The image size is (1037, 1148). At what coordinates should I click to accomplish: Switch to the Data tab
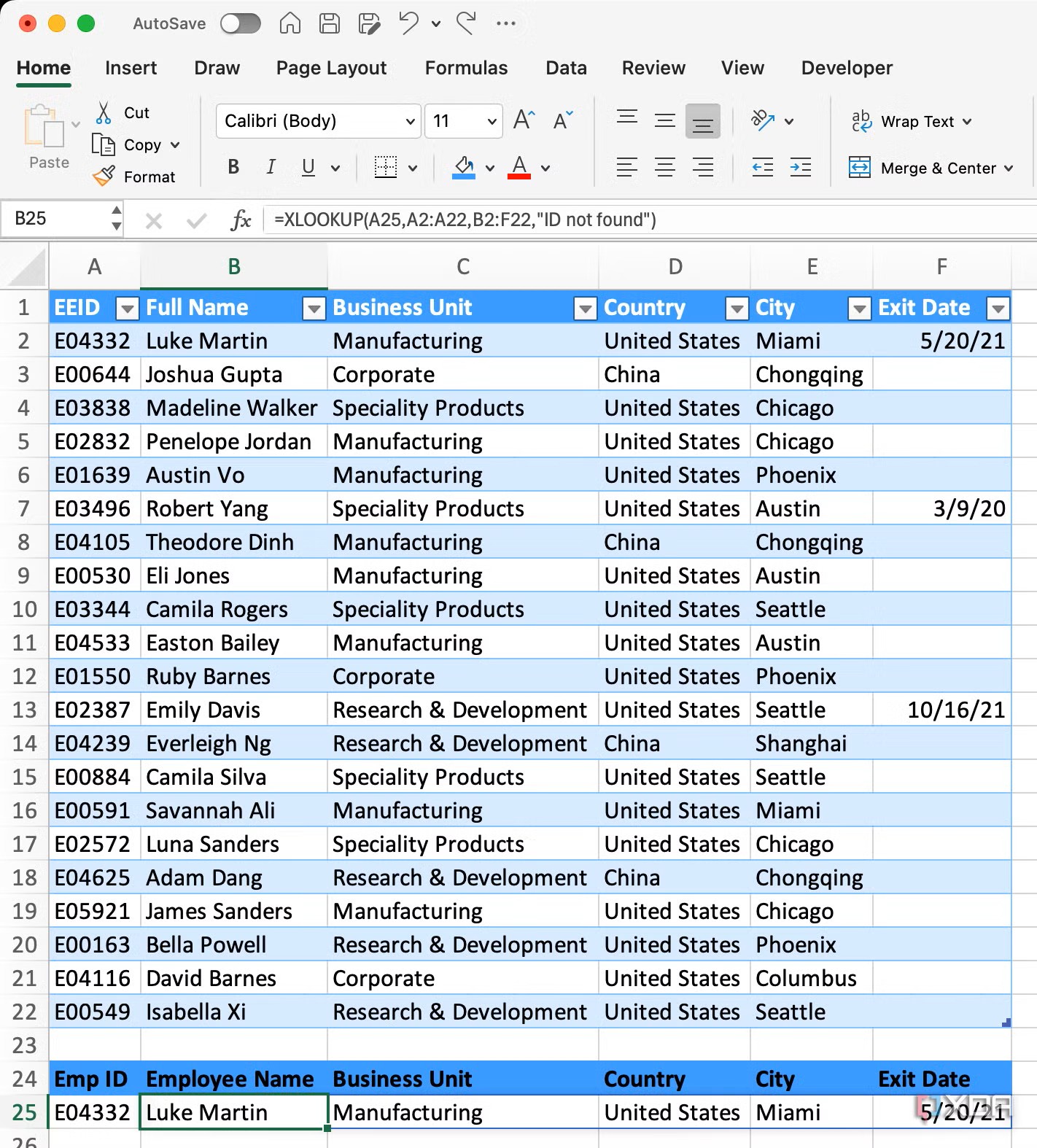(x=566, y=68)
